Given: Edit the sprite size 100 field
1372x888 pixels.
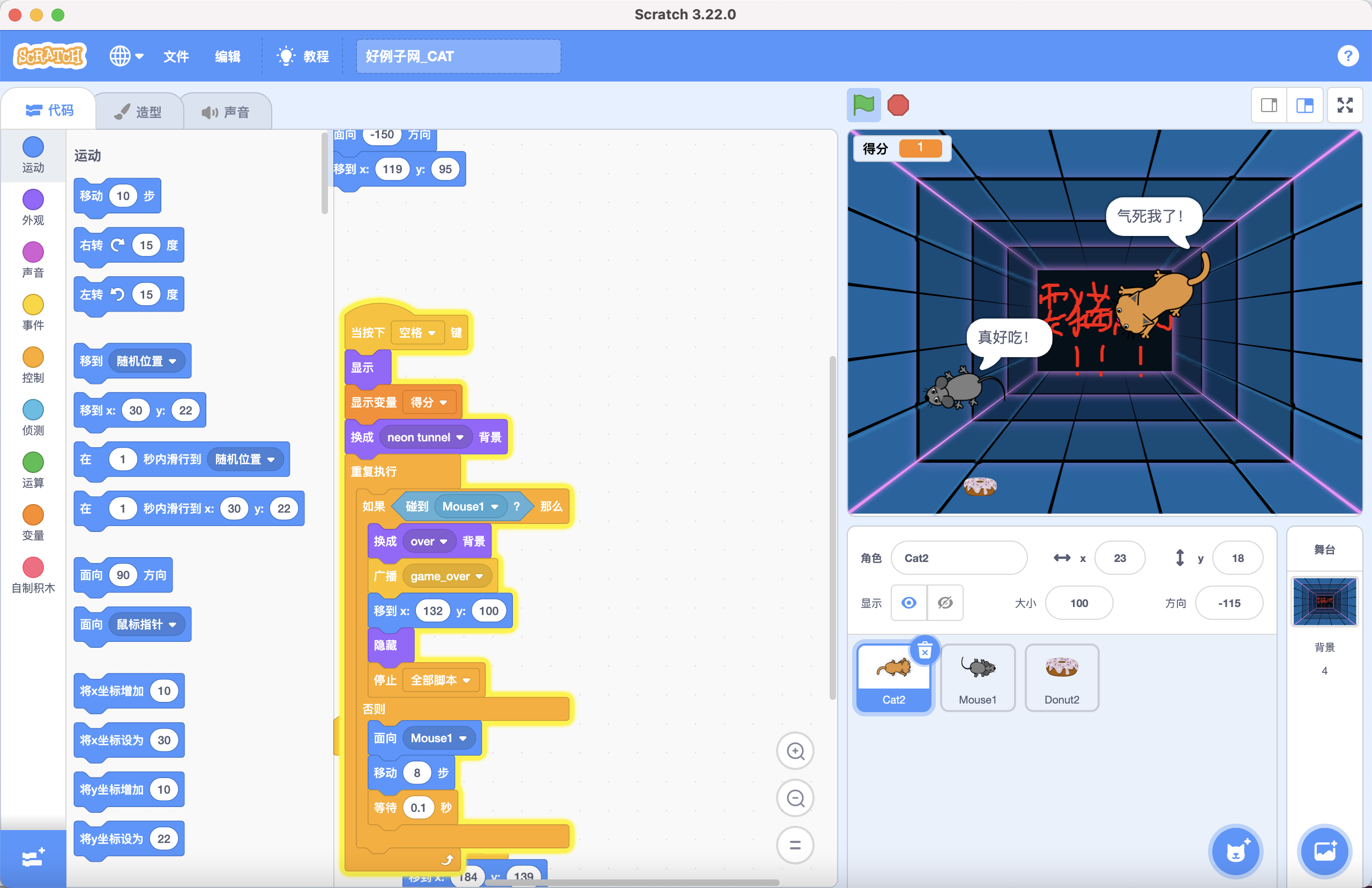Looking at the screenshot, I should (x=1079, y=603).
